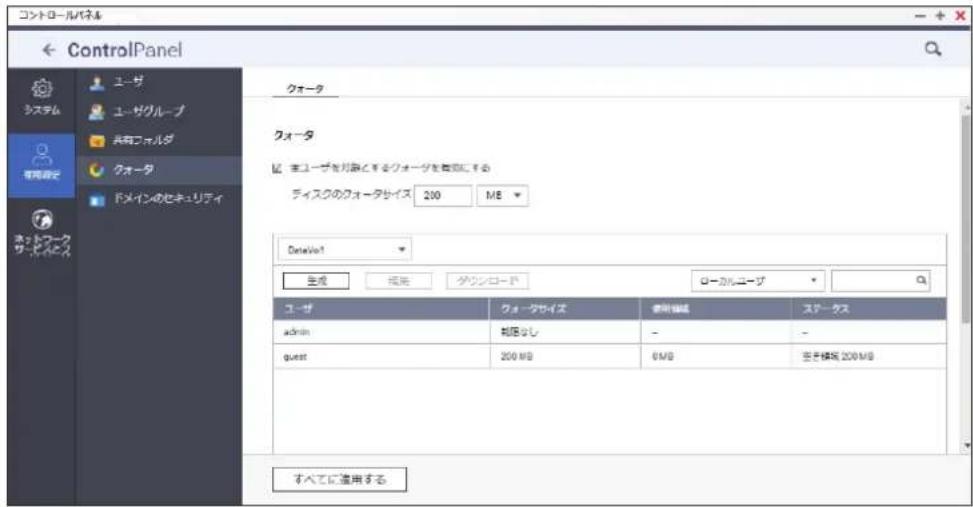Open the ネットワークサービス globe section
The image size is (973, 507).
pyautogui.click(x=42, y=233)
